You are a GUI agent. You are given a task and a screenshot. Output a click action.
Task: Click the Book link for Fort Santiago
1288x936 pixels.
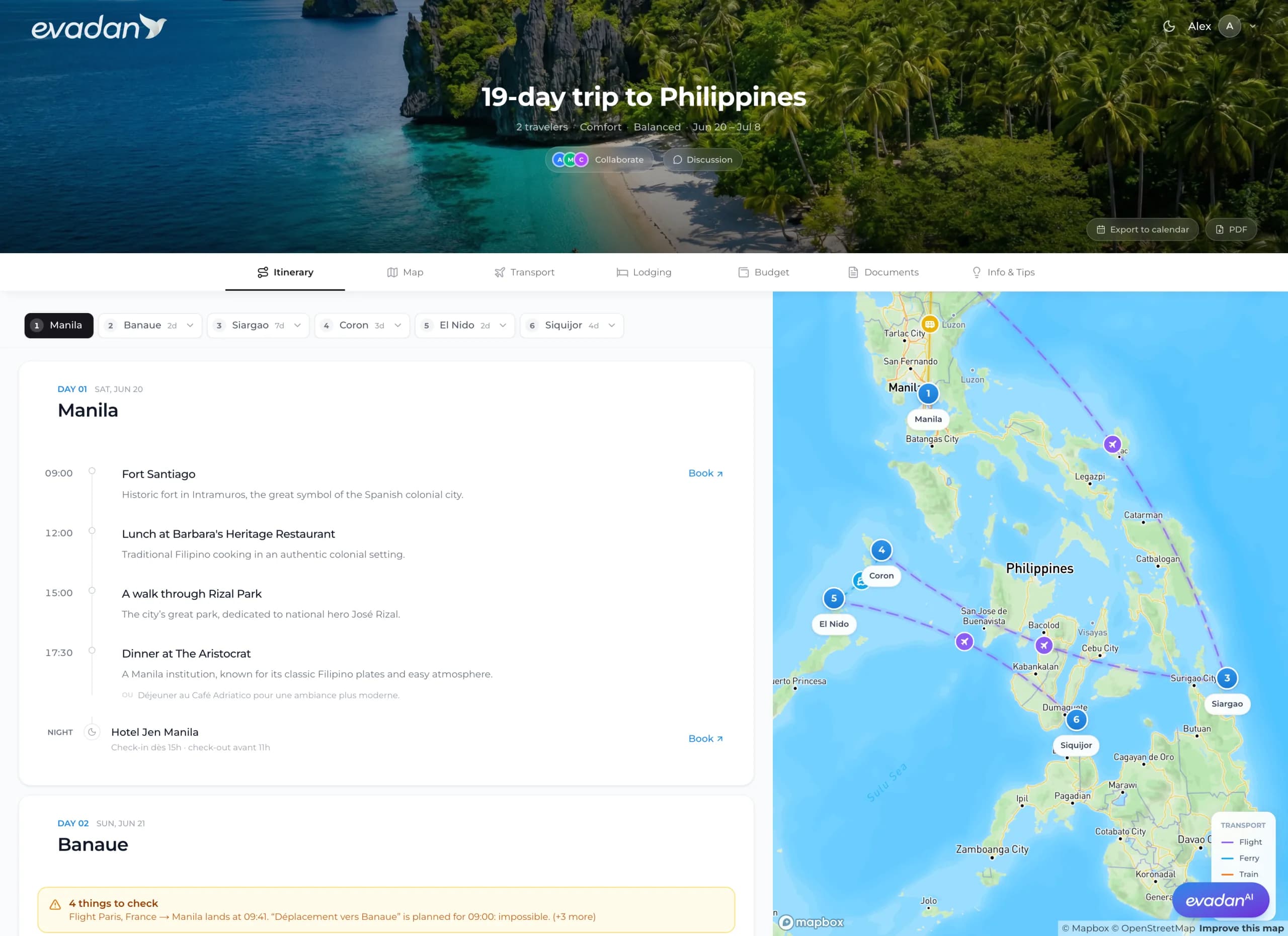click(705, 473)
